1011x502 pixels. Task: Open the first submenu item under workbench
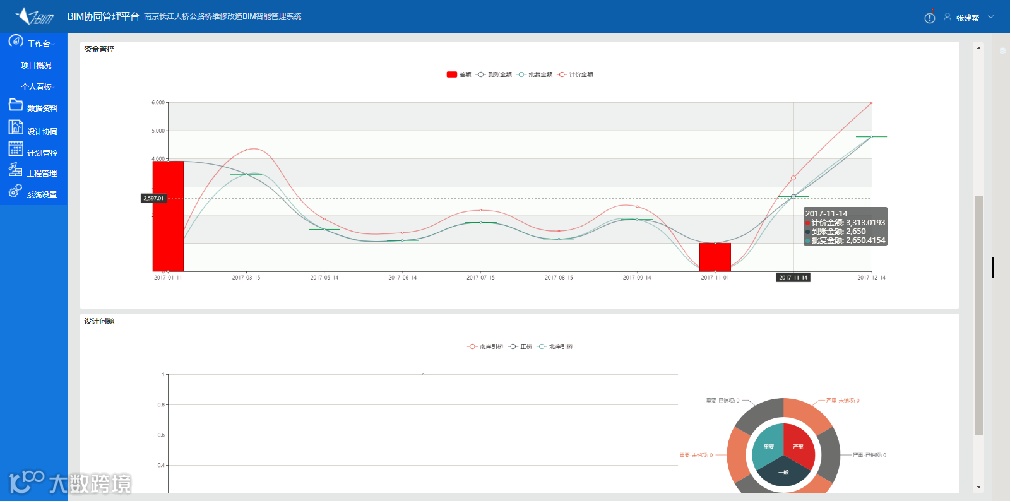(x=36, y=65)
